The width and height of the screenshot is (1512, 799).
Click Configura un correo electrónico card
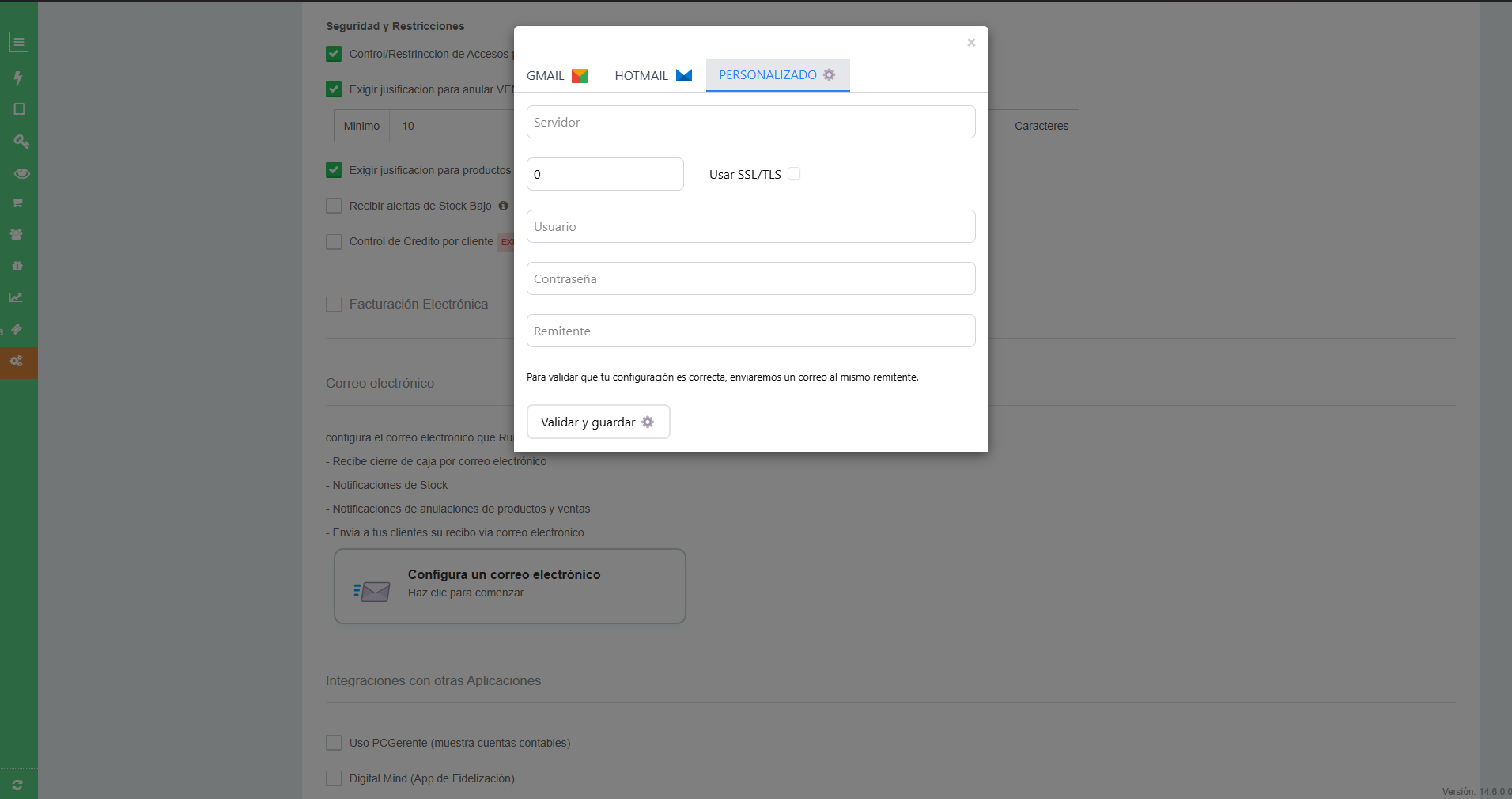pyautogui.click(x=510, y=586)
